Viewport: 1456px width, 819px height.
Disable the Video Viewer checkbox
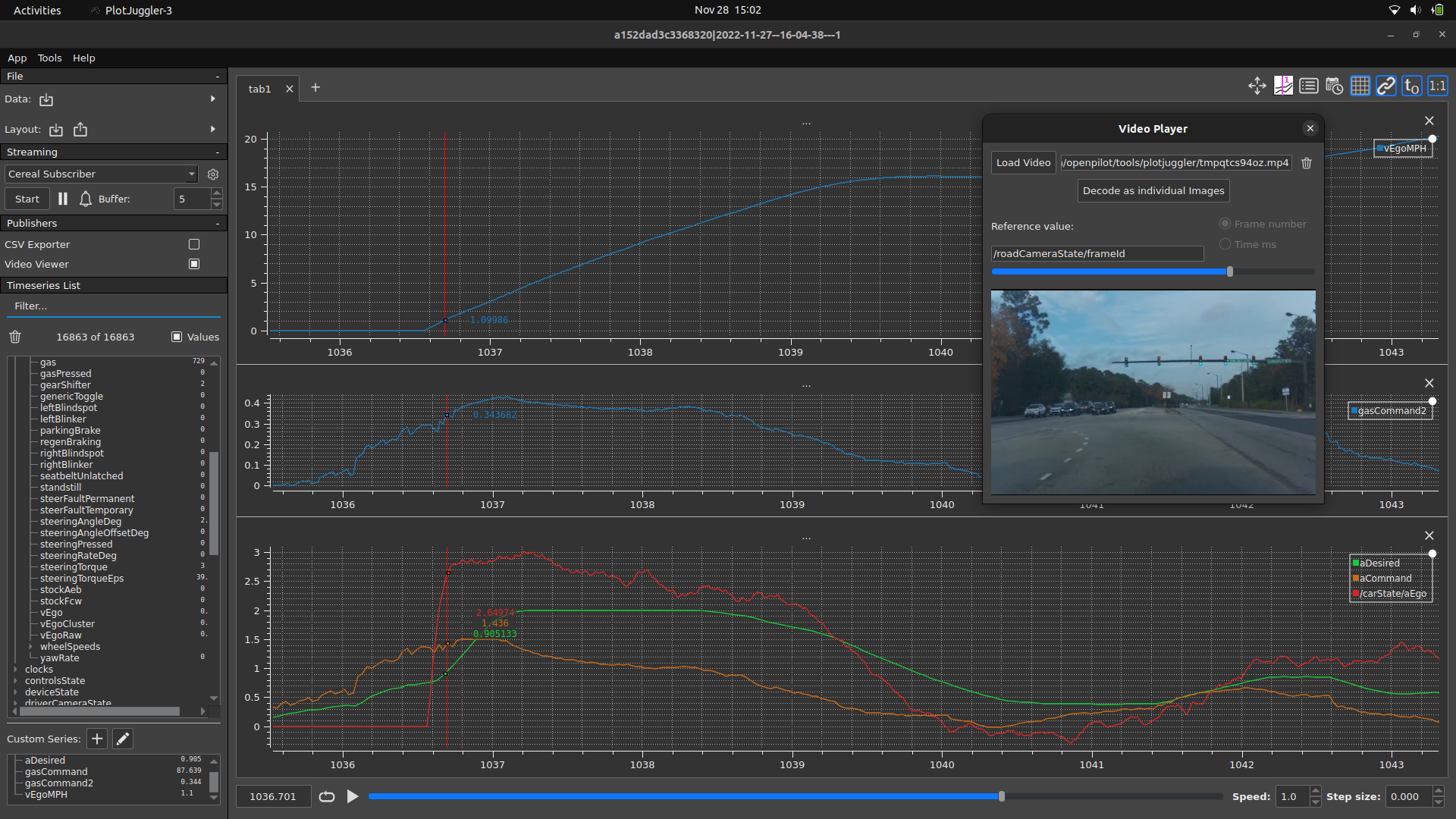coord(193,264)
